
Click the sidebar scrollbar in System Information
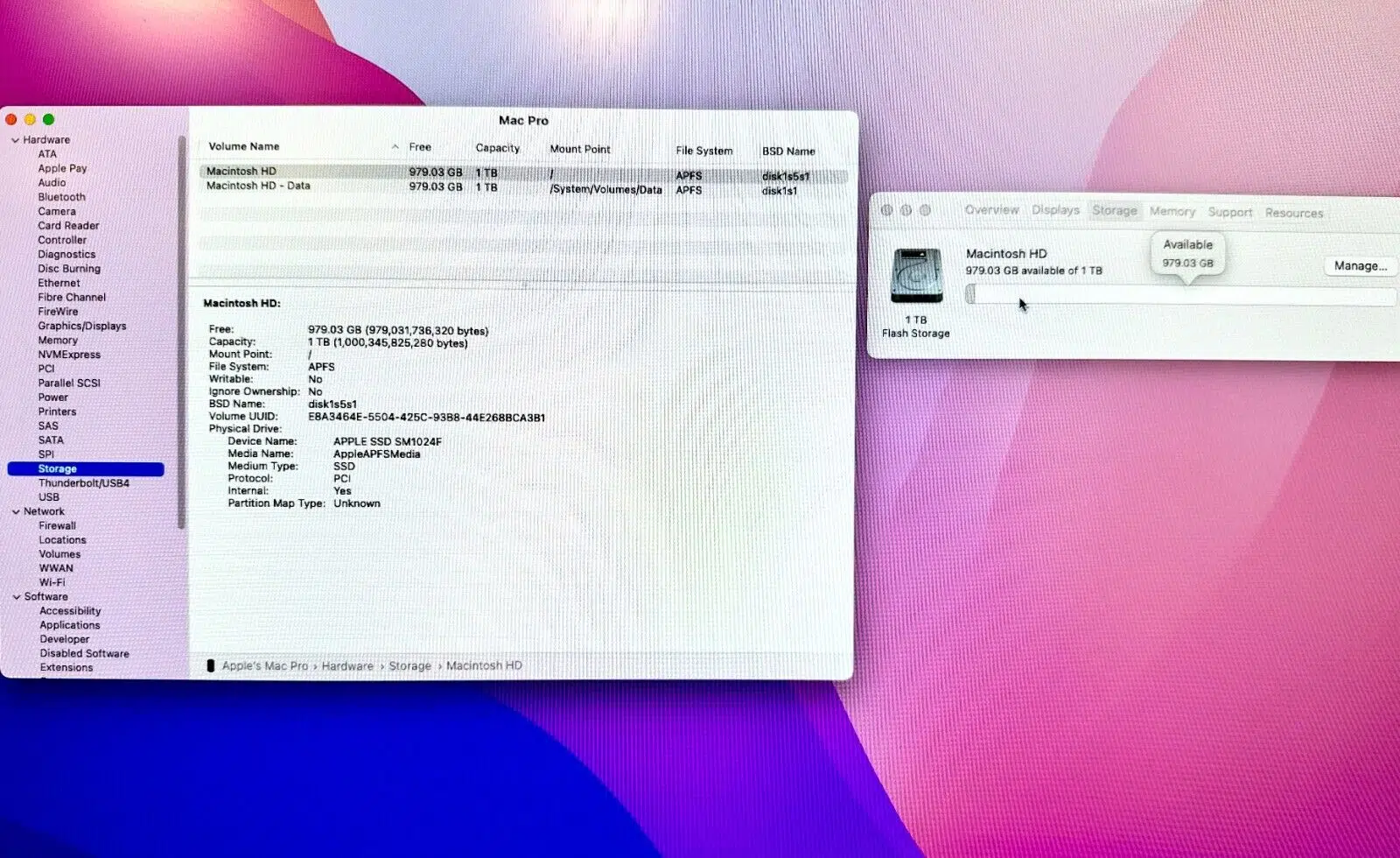[181, 333]
